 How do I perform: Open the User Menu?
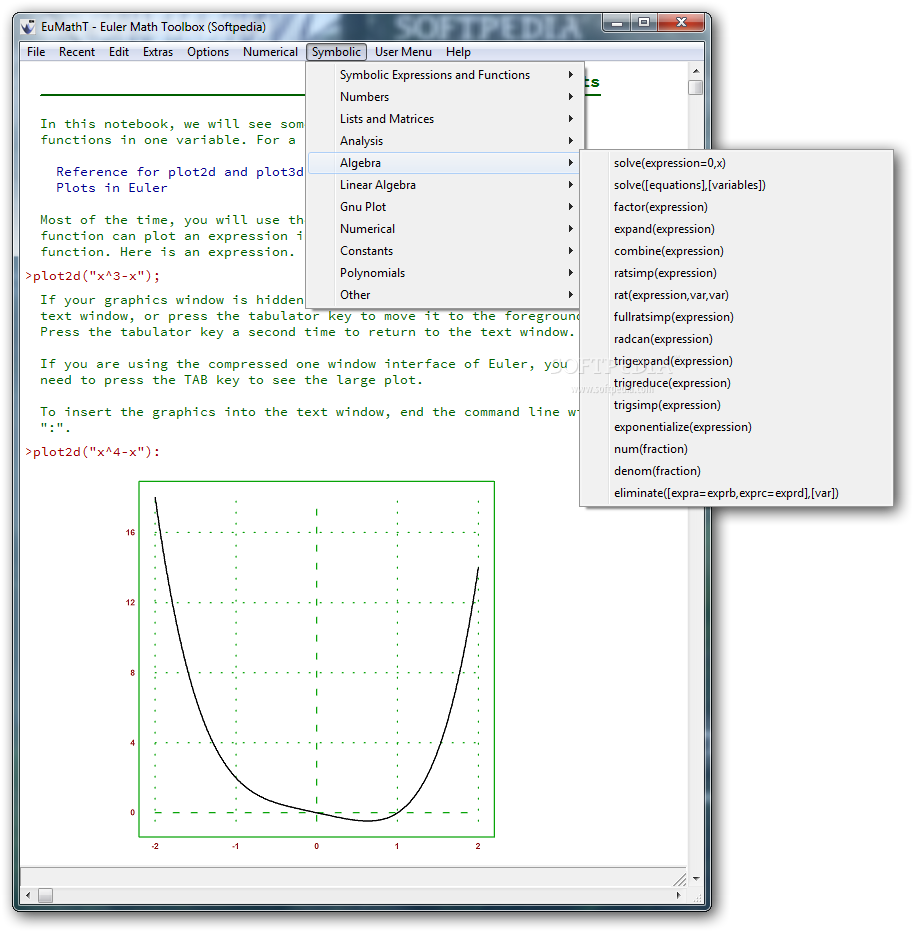tap(403, 52)
